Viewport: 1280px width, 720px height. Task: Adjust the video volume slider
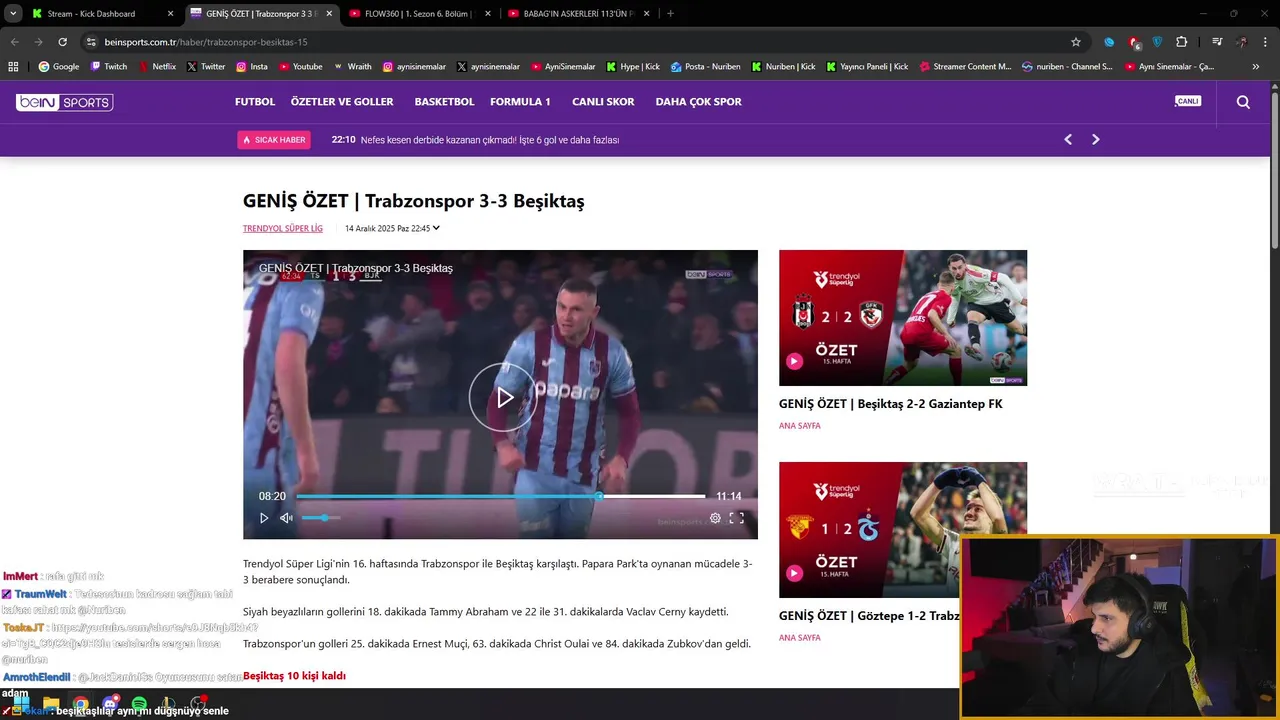[321, 518]
